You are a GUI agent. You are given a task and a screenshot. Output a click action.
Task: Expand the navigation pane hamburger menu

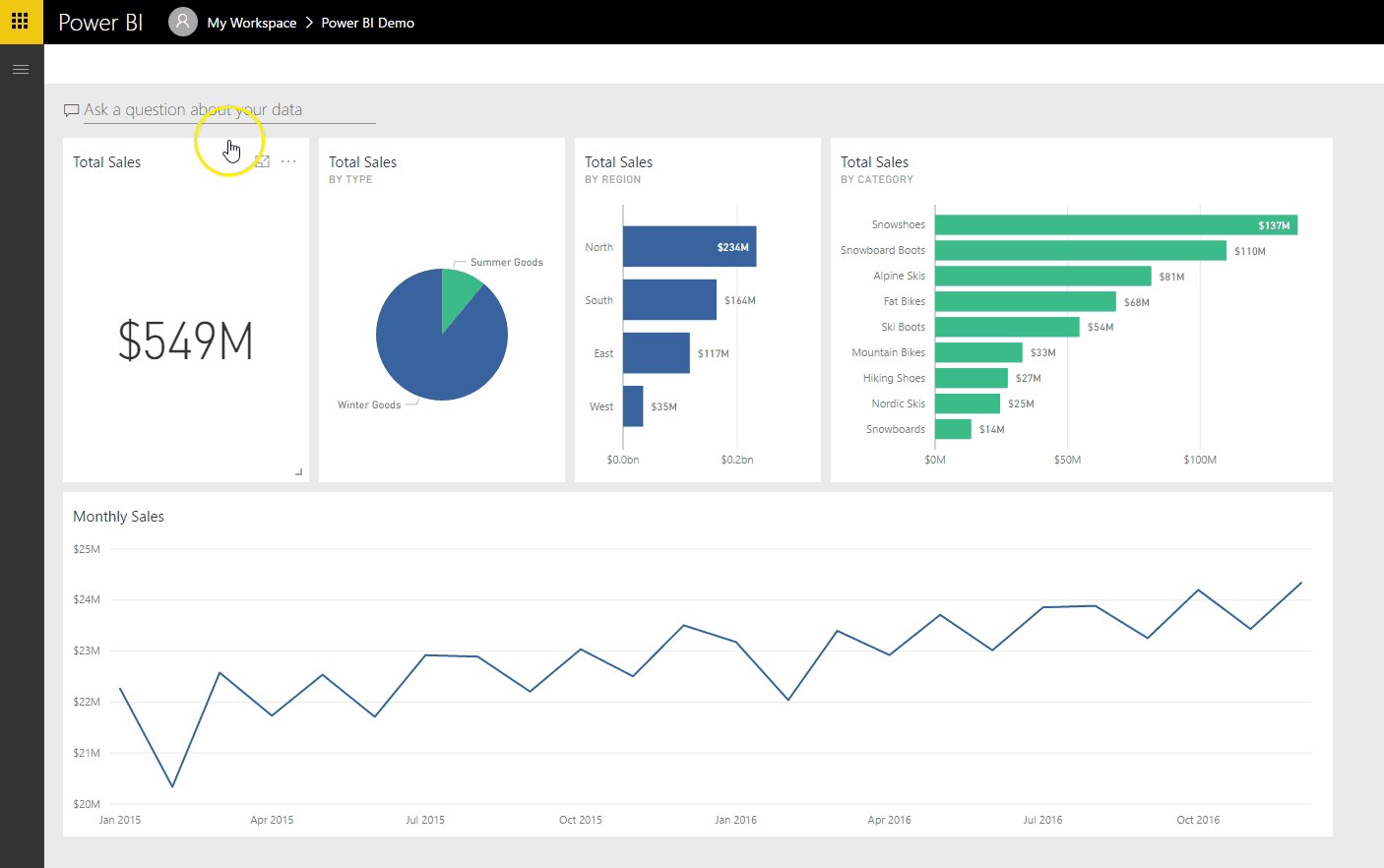pyautogui.click(x=21, y=69)
